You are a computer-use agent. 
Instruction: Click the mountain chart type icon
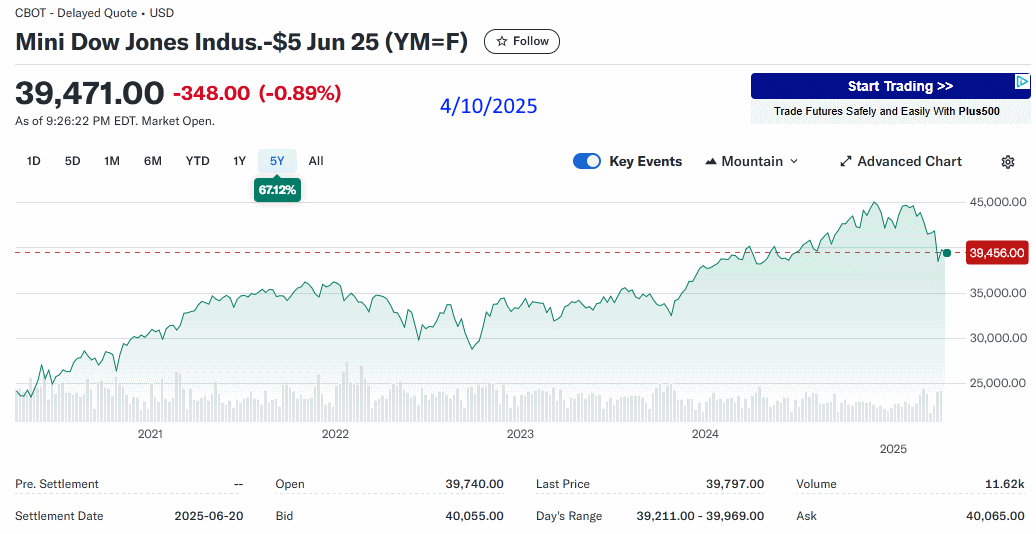[711, 161]
